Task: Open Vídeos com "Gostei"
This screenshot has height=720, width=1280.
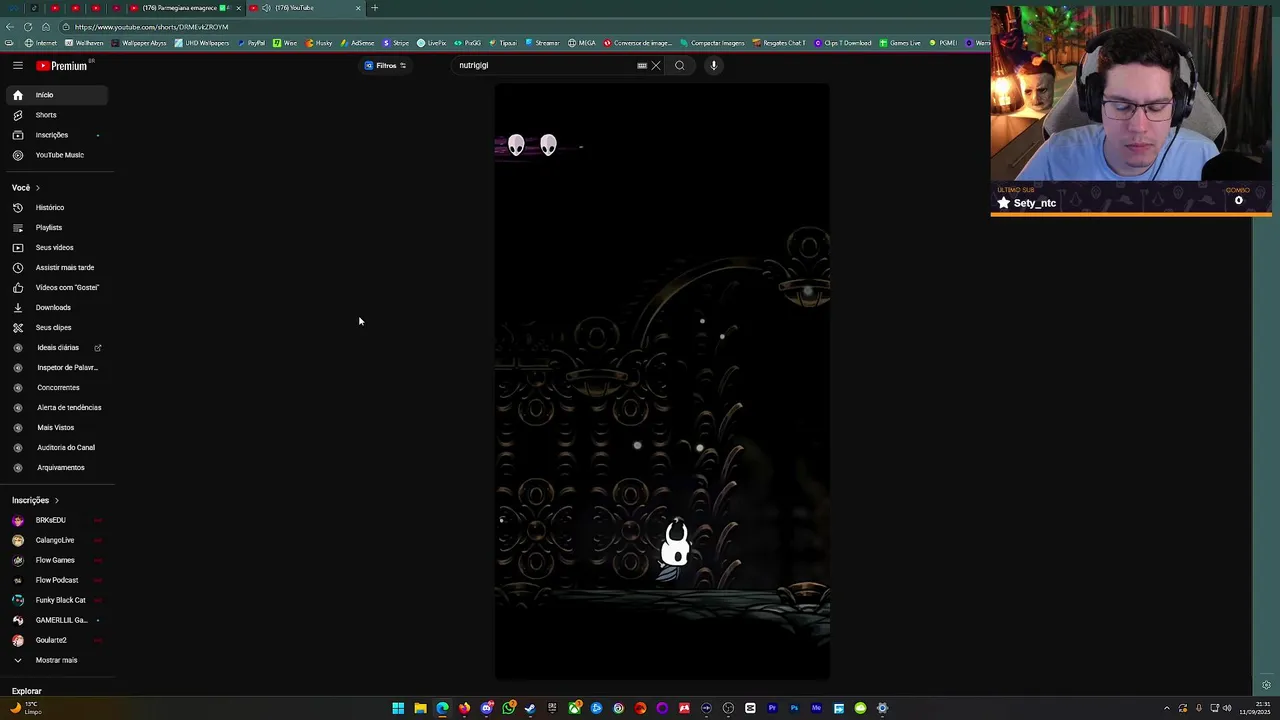Action: (x=55, y=288)
